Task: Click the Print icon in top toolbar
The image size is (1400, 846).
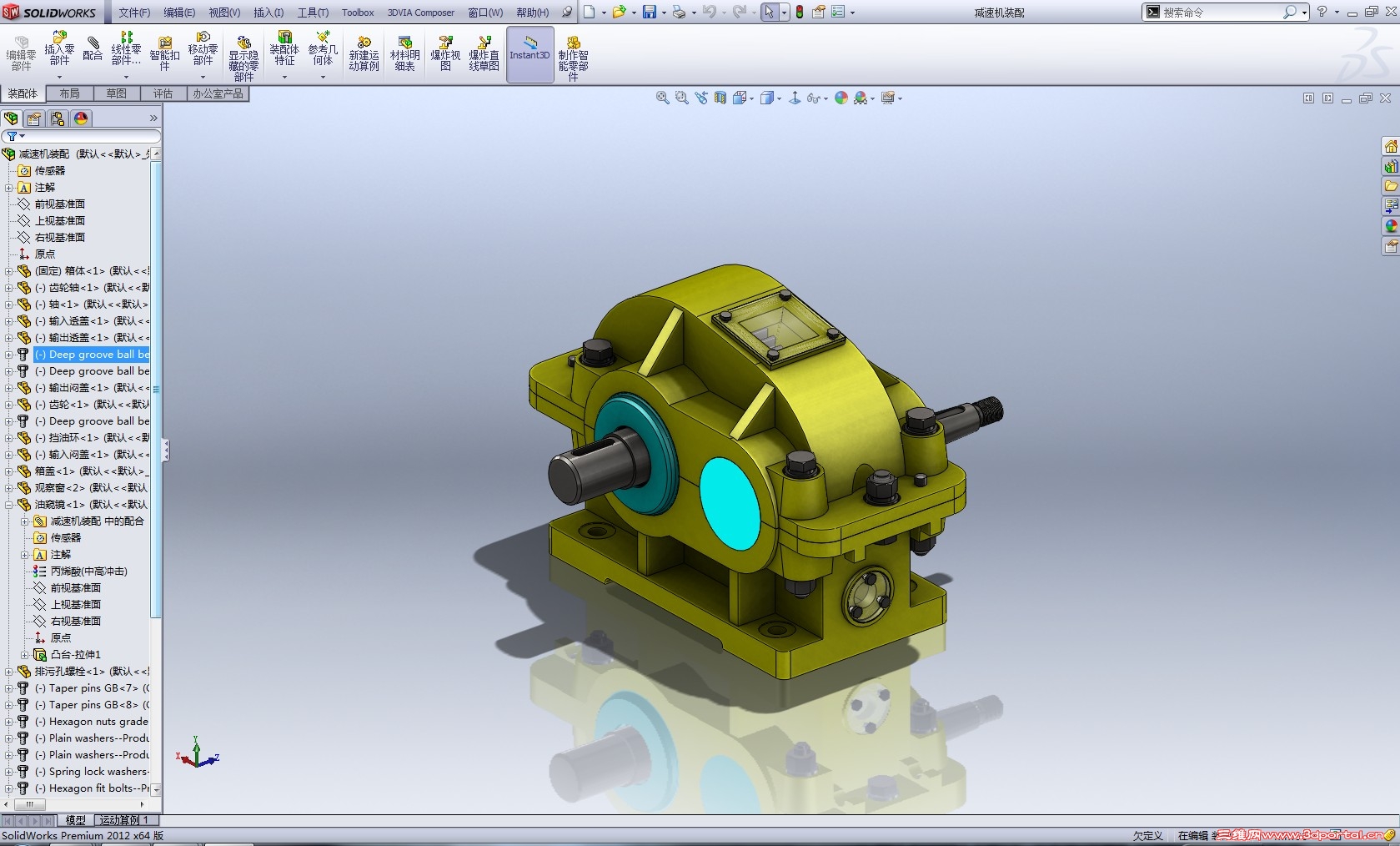Action: coord(679,12)
